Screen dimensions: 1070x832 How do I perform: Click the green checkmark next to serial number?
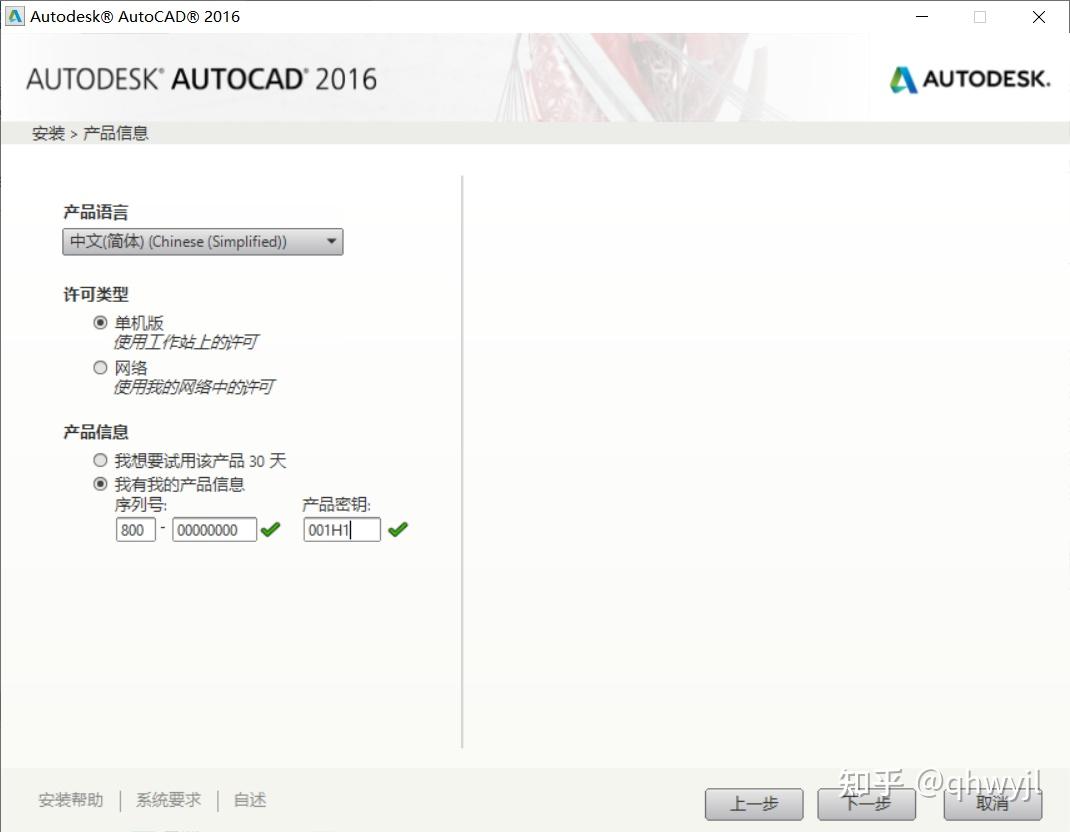pyautogui.click(x=271, y=530)
